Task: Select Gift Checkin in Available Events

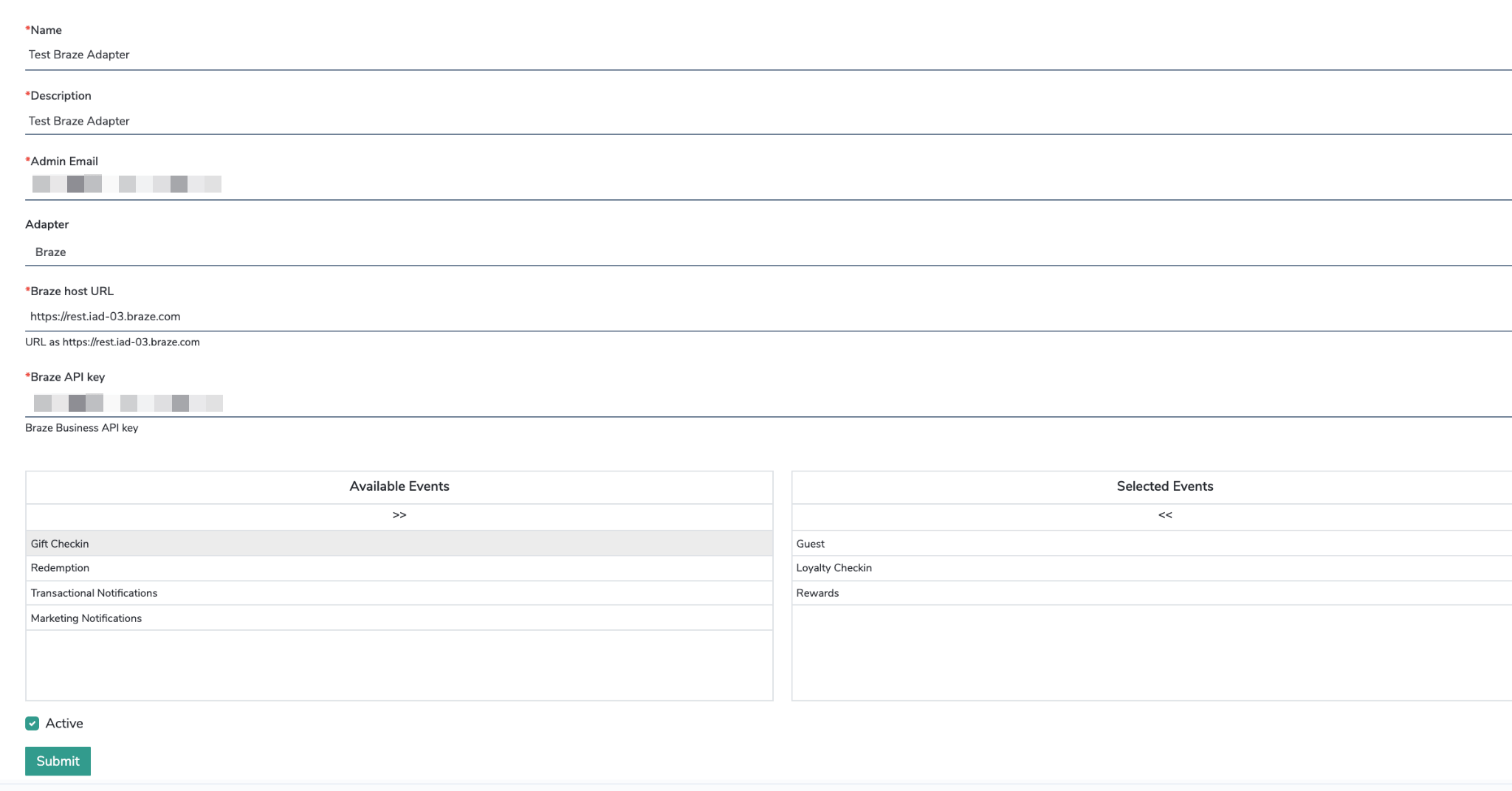Action: [x=399, y=544]
